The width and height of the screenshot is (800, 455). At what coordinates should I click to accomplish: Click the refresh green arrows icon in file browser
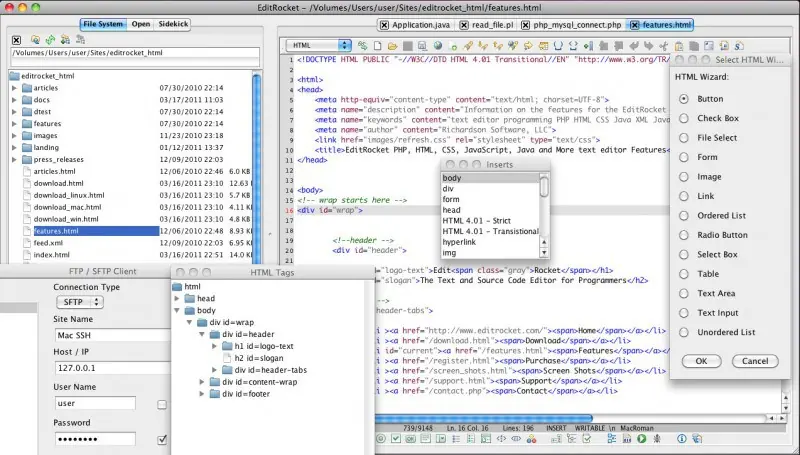point(50,39)
